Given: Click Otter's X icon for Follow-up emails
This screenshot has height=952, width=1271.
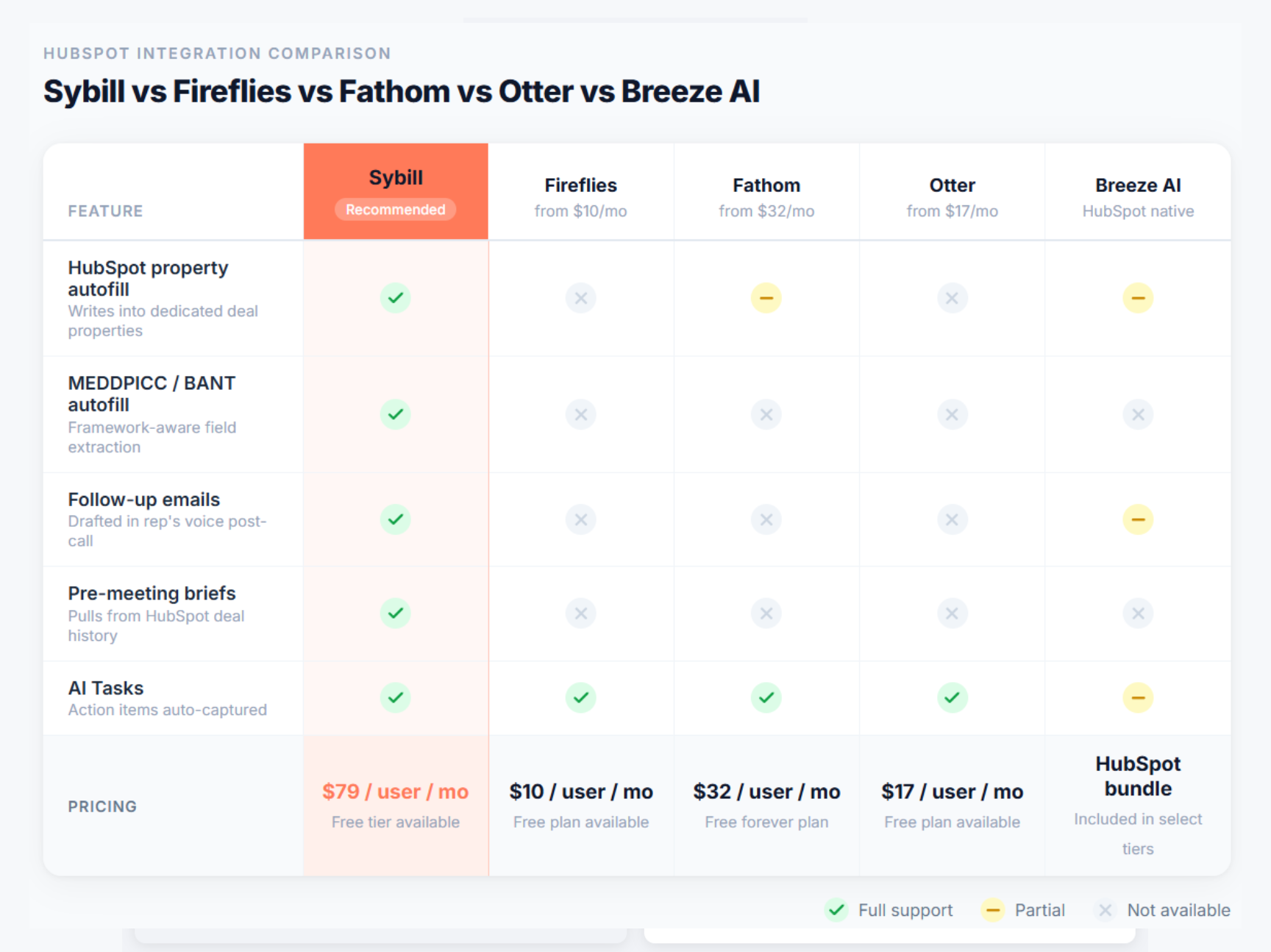Looking at the screenshot, I should tap(952, 519).
